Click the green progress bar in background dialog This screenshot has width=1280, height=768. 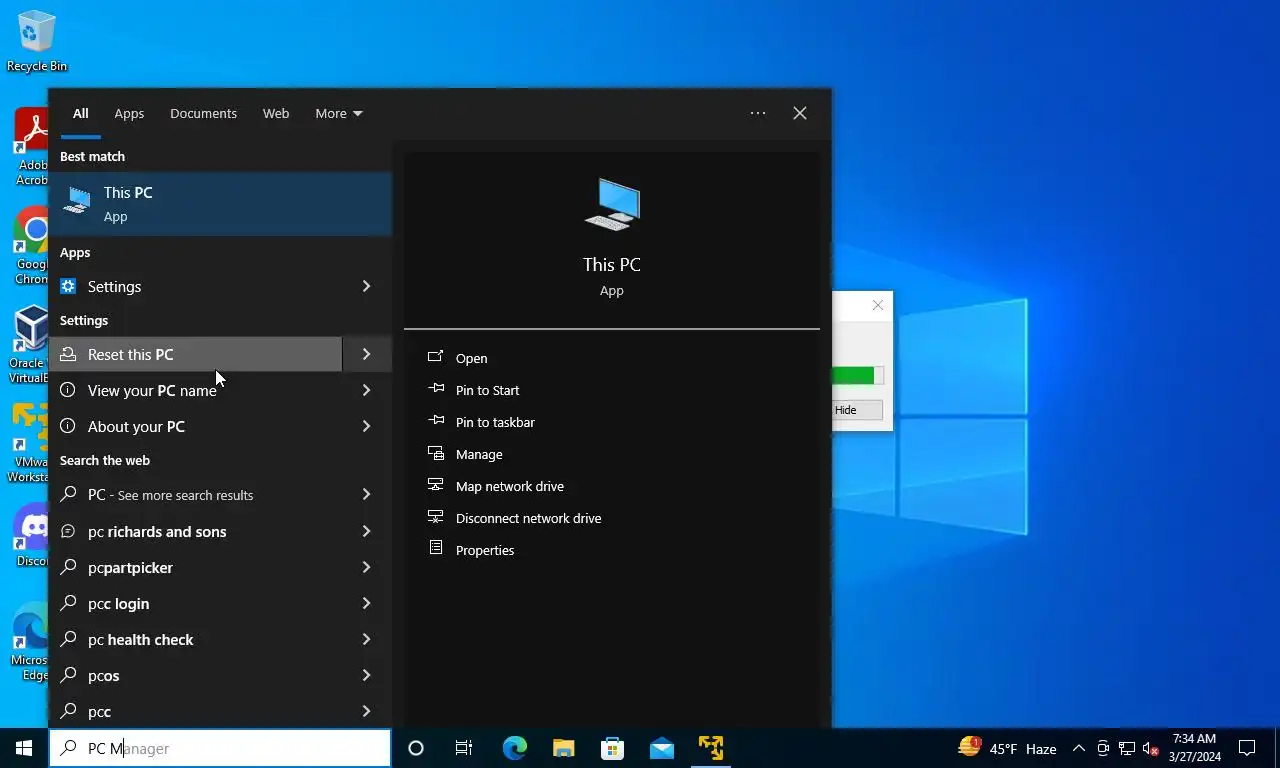(858, 376)
